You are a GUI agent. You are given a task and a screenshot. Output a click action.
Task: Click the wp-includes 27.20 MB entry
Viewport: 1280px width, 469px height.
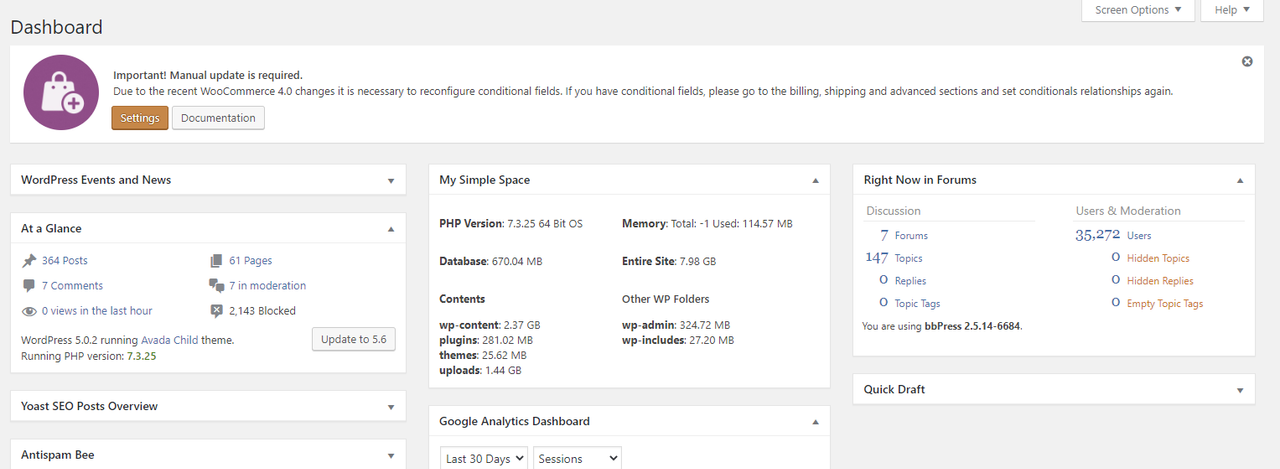[x=678, y=340]
